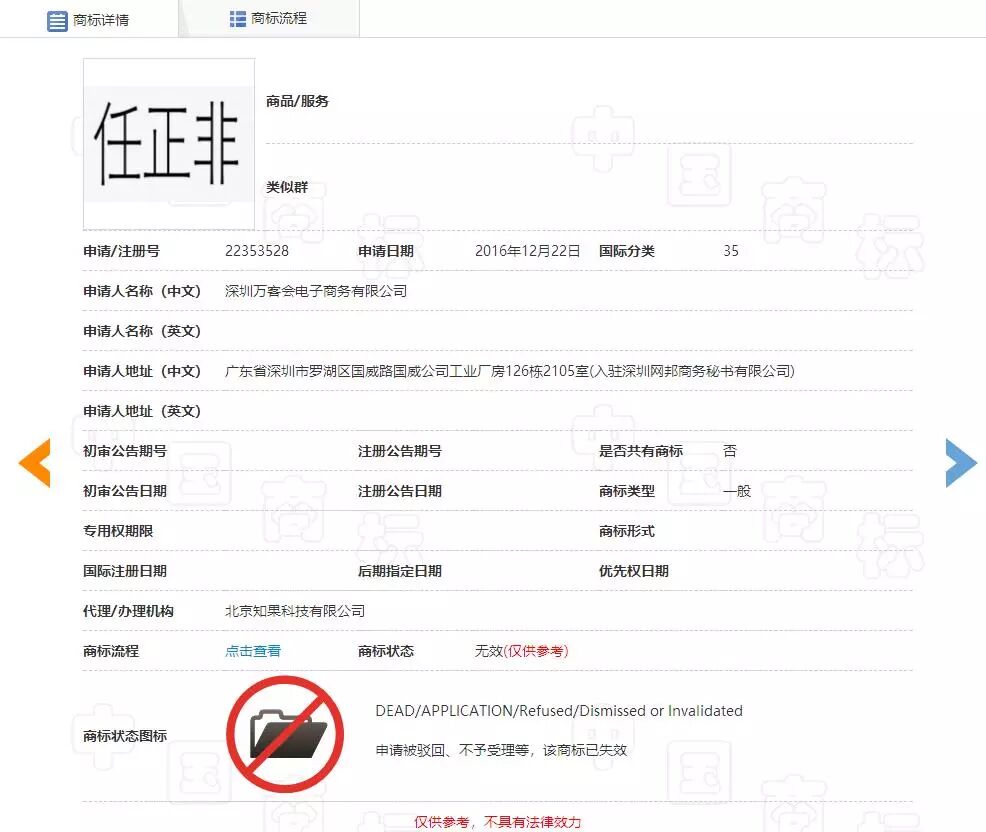Click the 国际分类 label

tap(626, 251)
